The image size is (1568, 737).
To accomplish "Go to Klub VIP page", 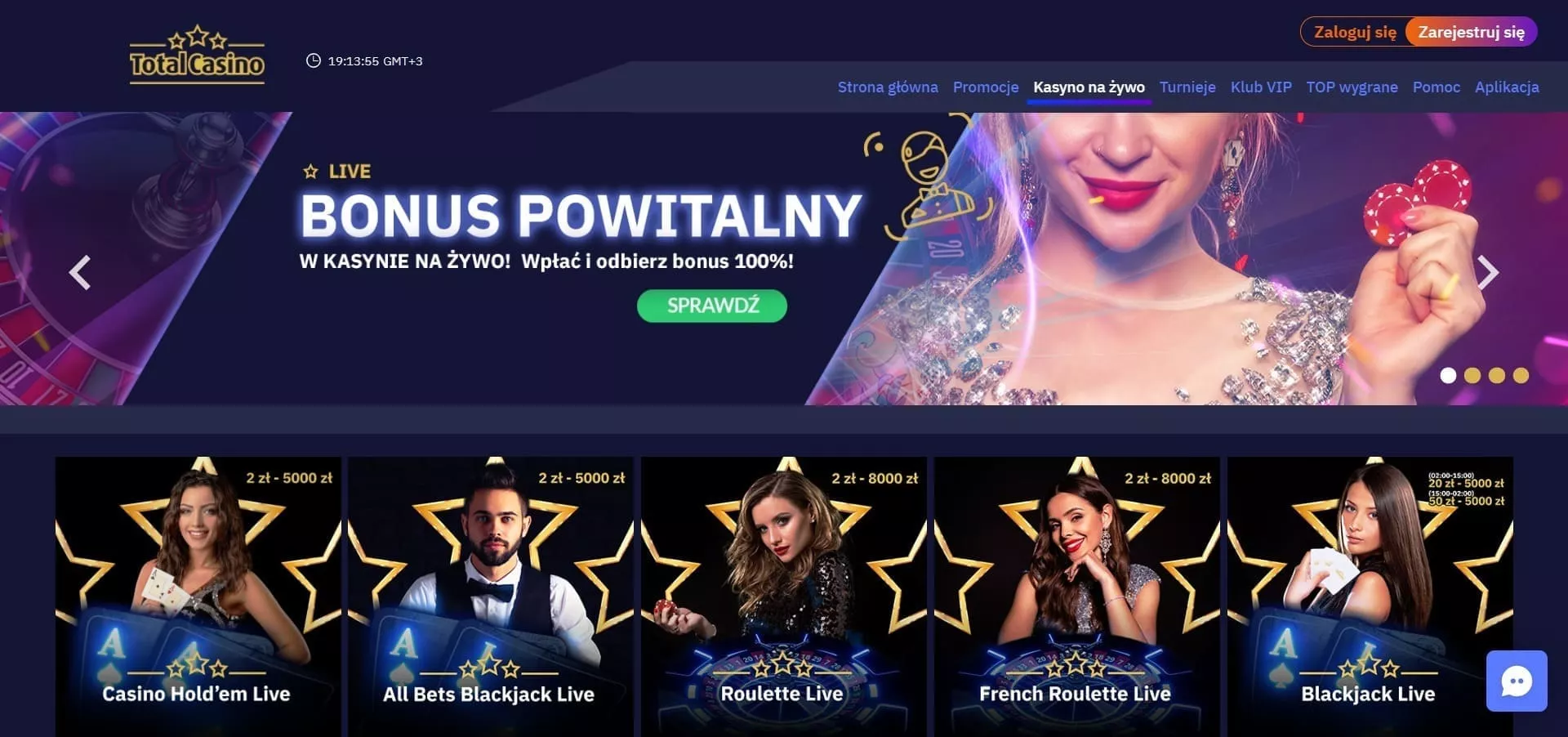I will point(1261,87).
